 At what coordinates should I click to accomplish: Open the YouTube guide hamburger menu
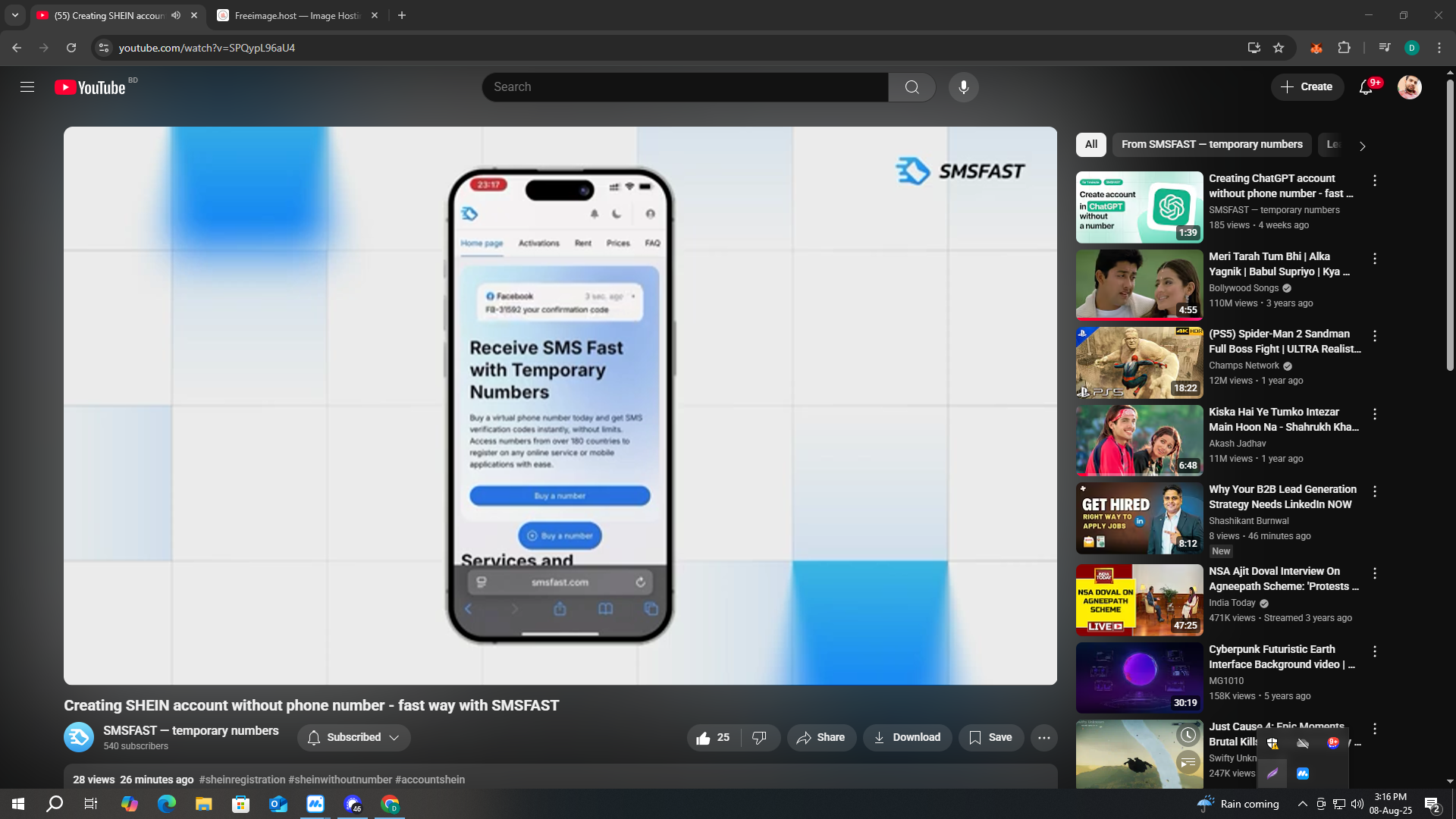coord(27,87)
